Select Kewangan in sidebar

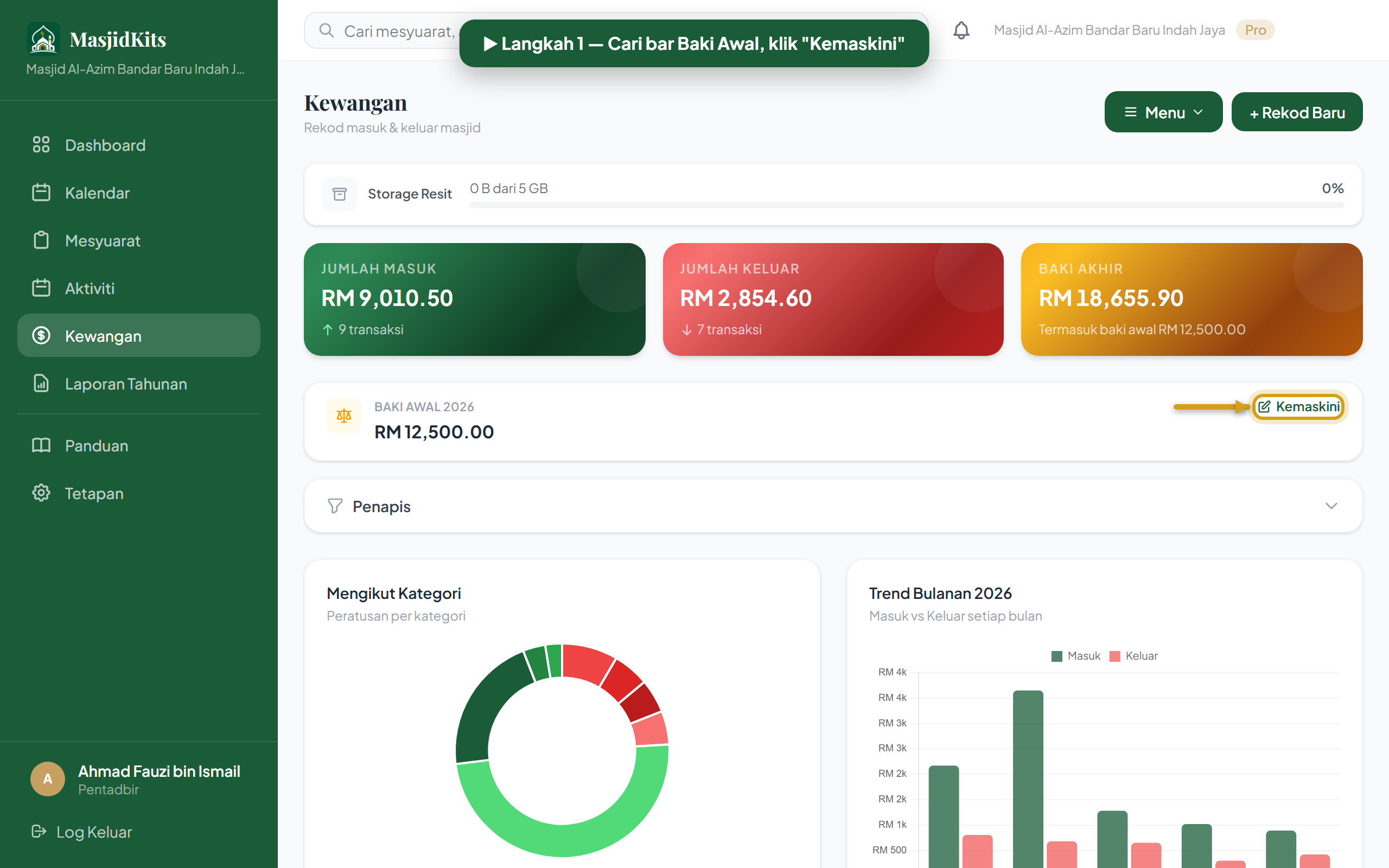point(138,335)
